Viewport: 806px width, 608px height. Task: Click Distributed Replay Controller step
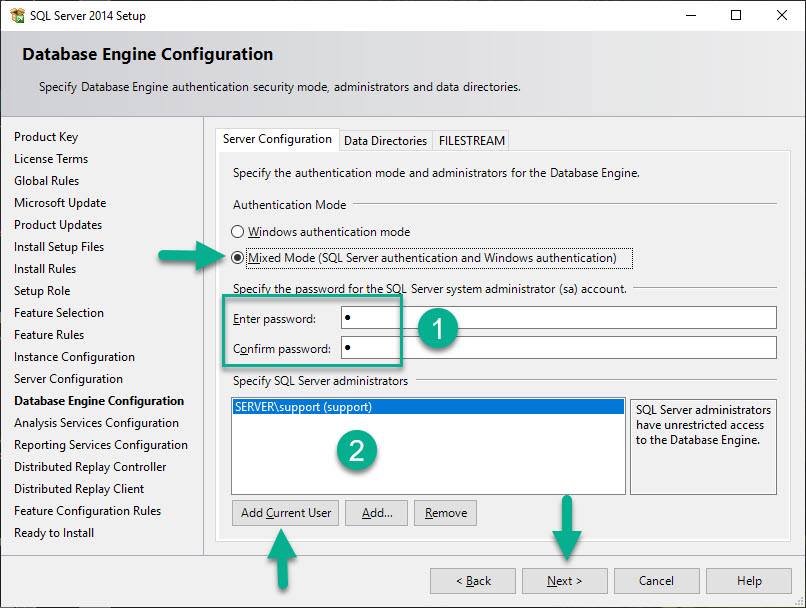coord(90,467)
